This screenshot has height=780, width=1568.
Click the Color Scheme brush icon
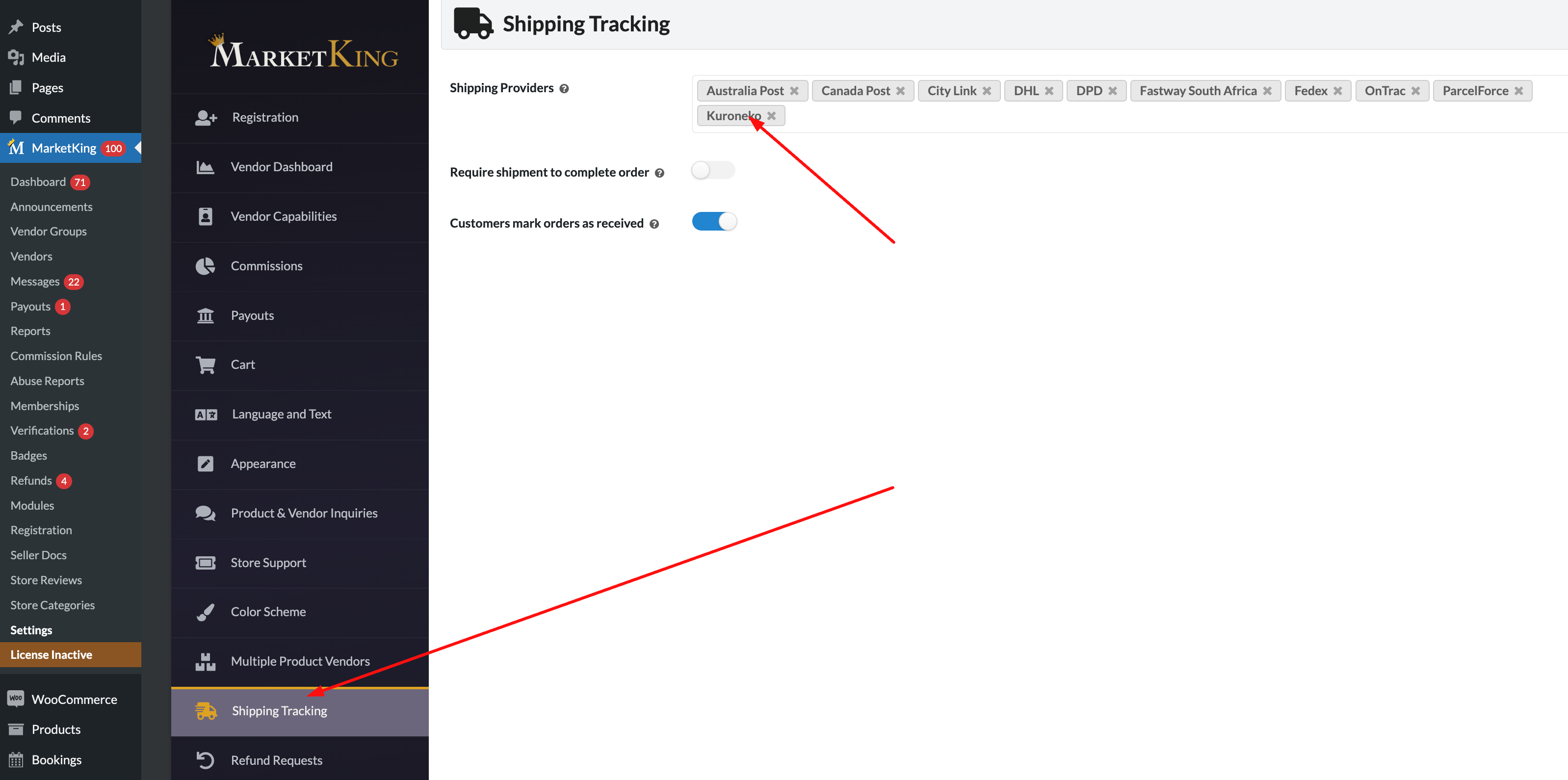206,612
